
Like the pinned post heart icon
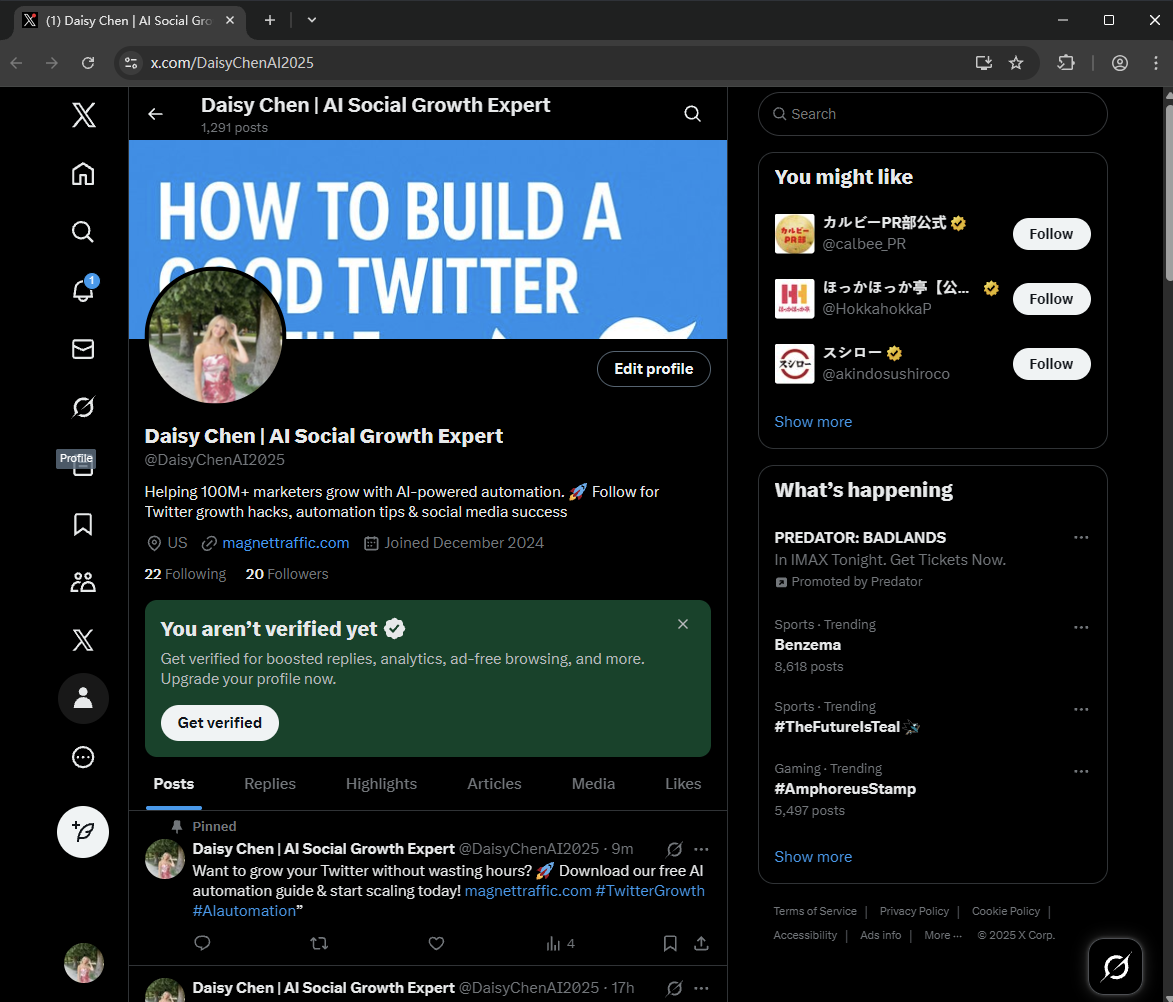click(436, 943)
